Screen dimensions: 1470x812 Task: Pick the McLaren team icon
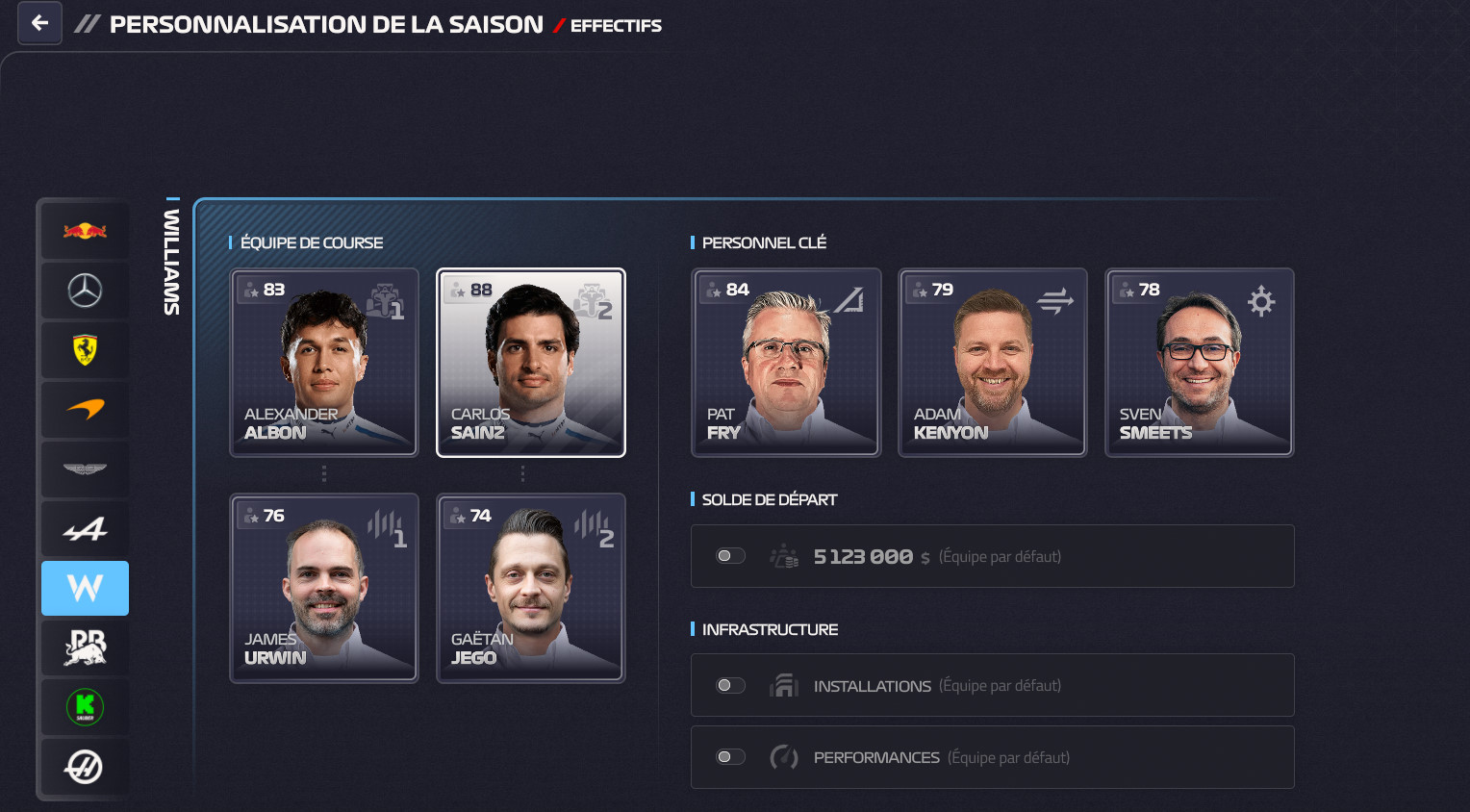click(x=85, y=410)
